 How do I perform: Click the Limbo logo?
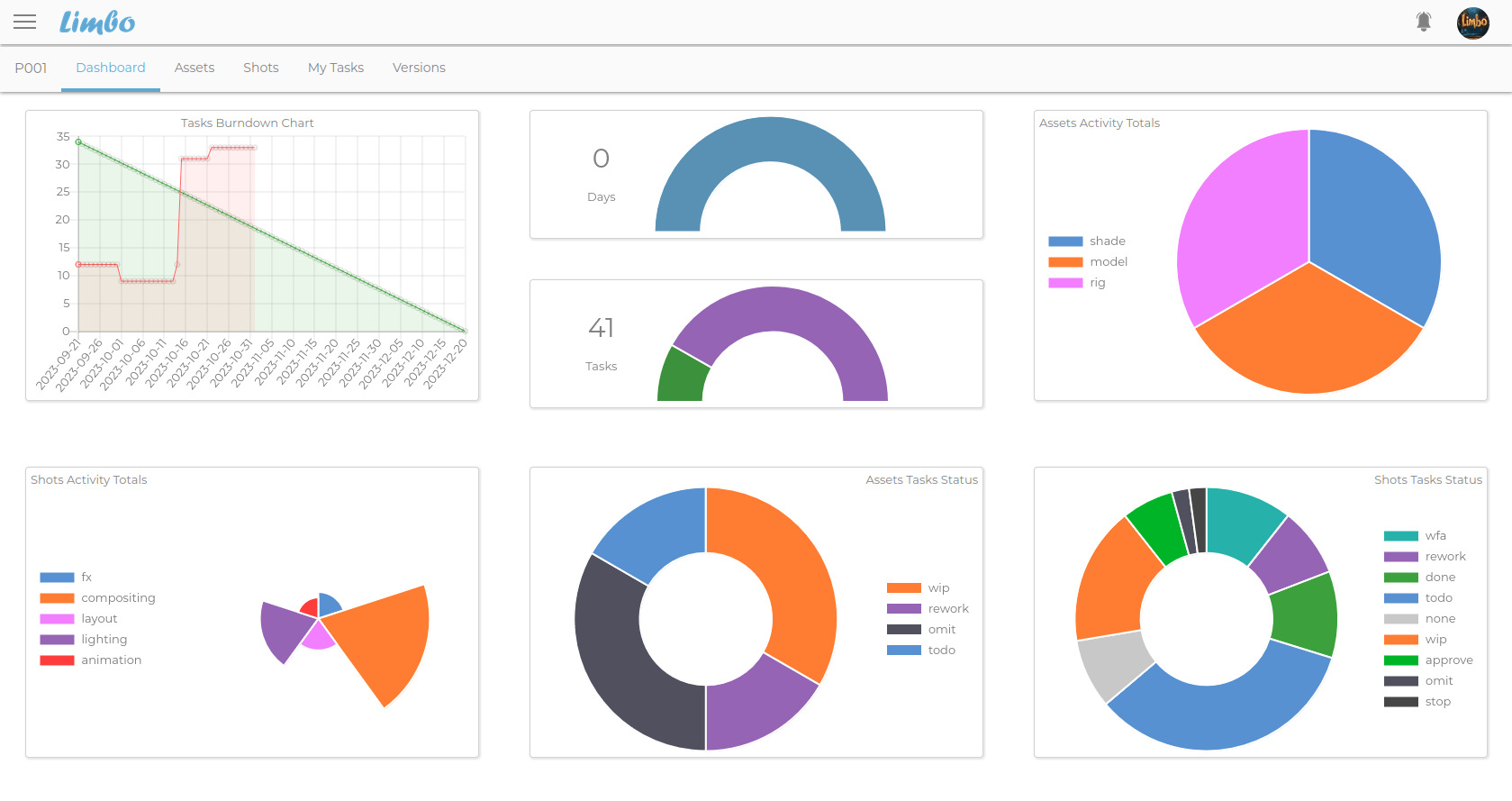tap(97, 23)
